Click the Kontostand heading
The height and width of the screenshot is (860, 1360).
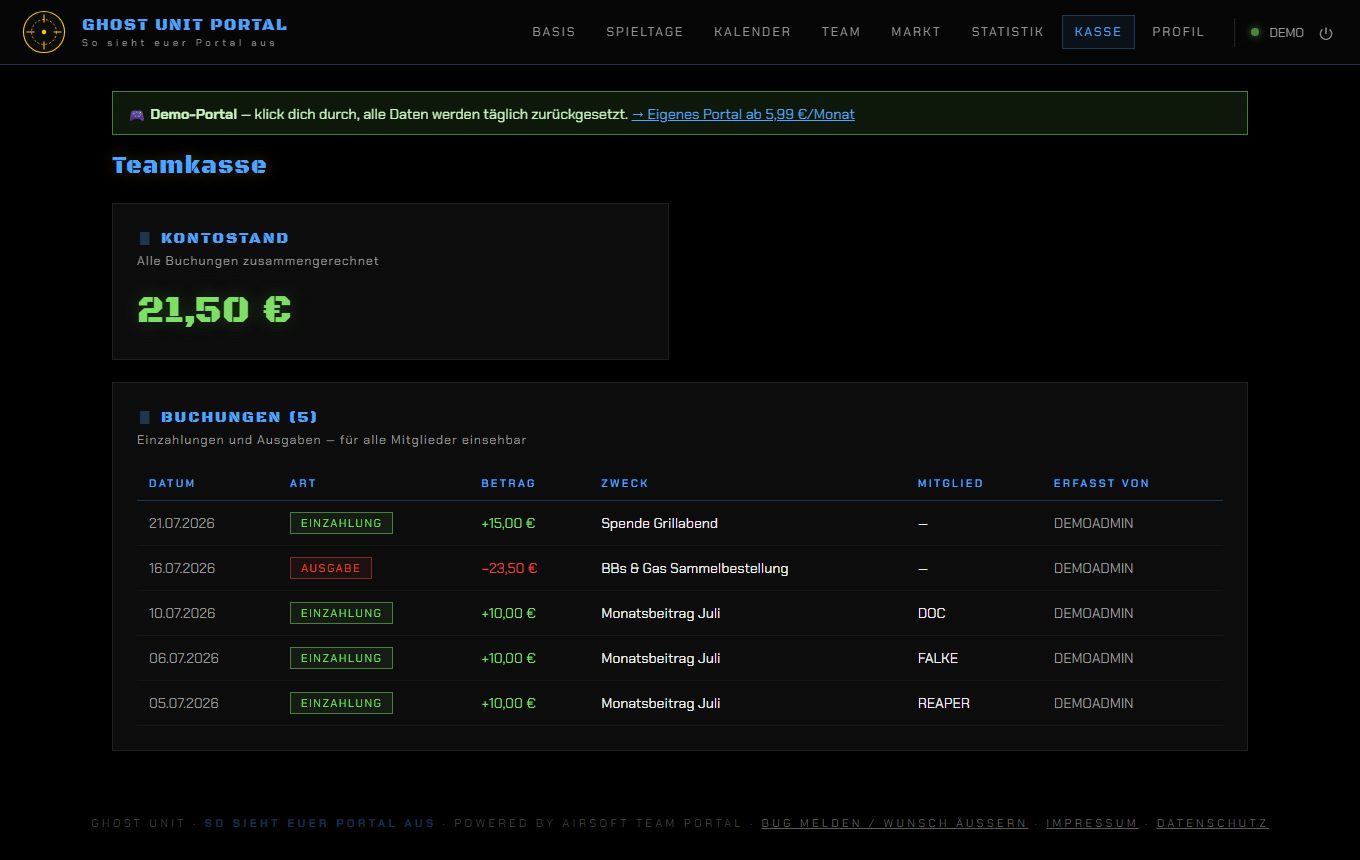[x=225, y=238]
